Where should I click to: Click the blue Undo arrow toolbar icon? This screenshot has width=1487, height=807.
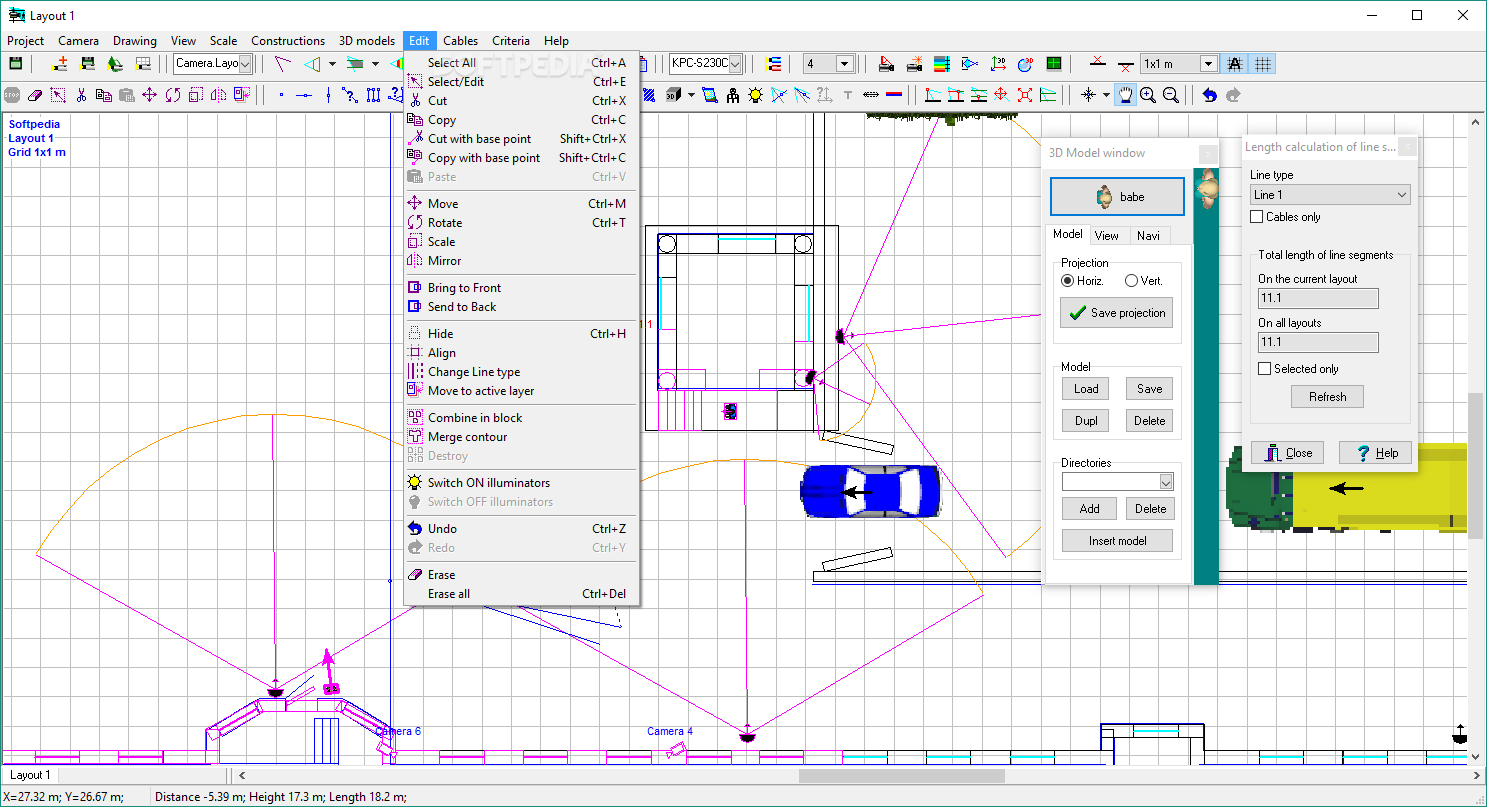coord(1210,95)
